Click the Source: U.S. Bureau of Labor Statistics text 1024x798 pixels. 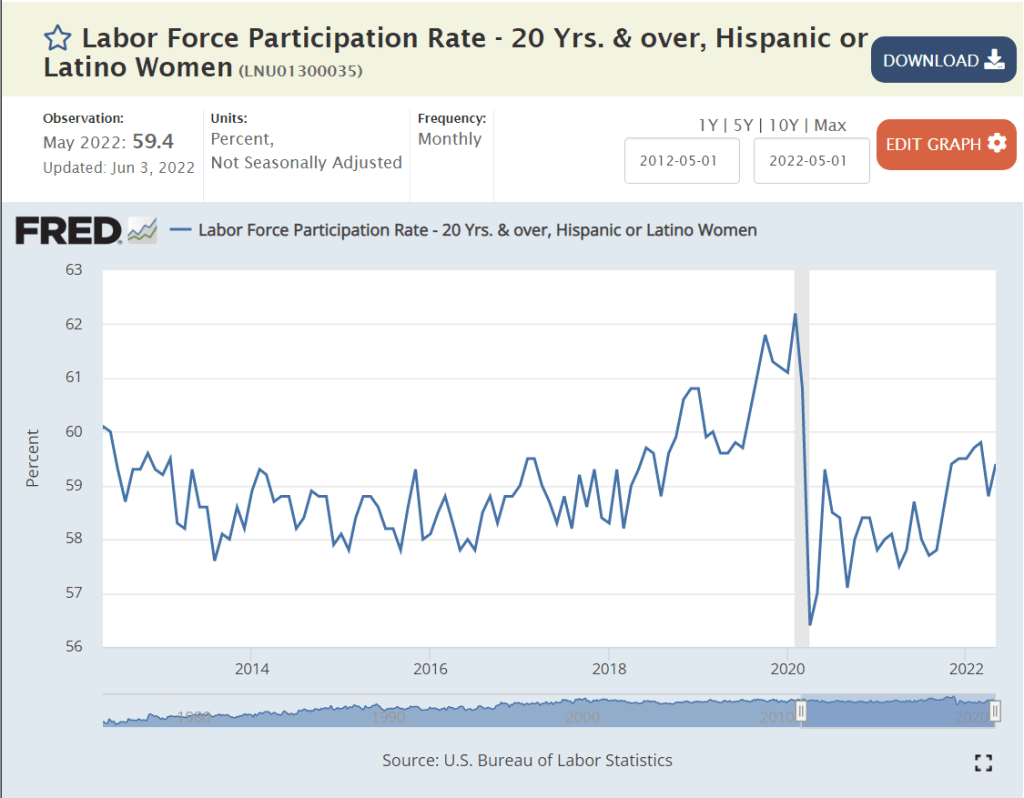click(527, 760)
